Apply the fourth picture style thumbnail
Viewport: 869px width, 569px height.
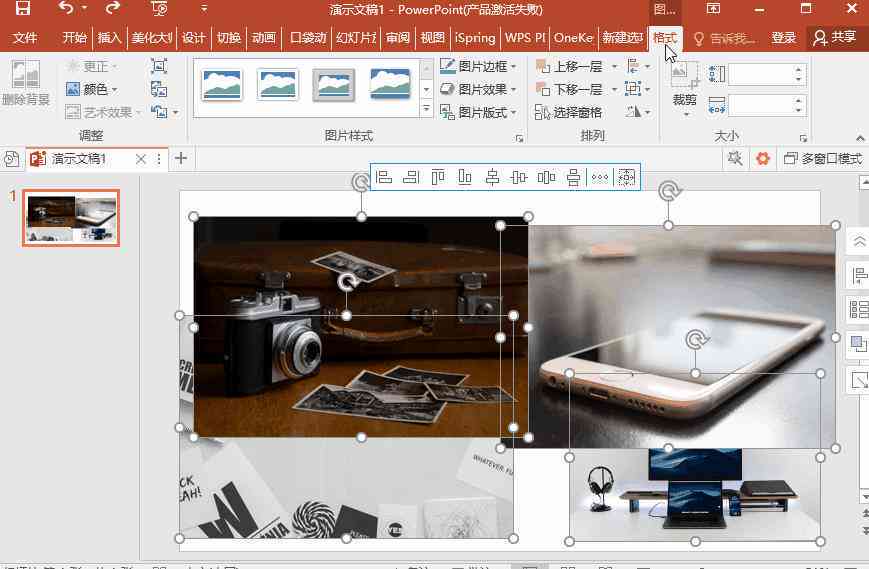390,85
